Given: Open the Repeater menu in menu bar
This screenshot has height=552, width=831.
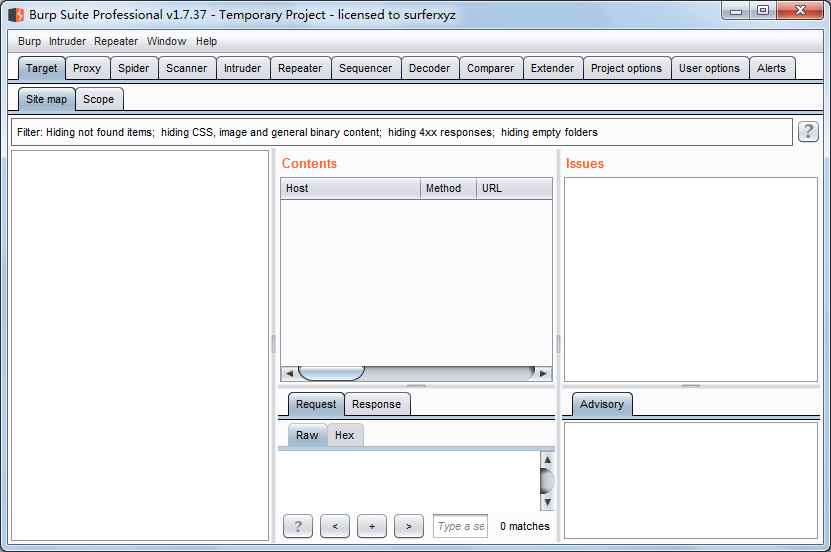Looking at the screenshot, I should tap(116, 41).
